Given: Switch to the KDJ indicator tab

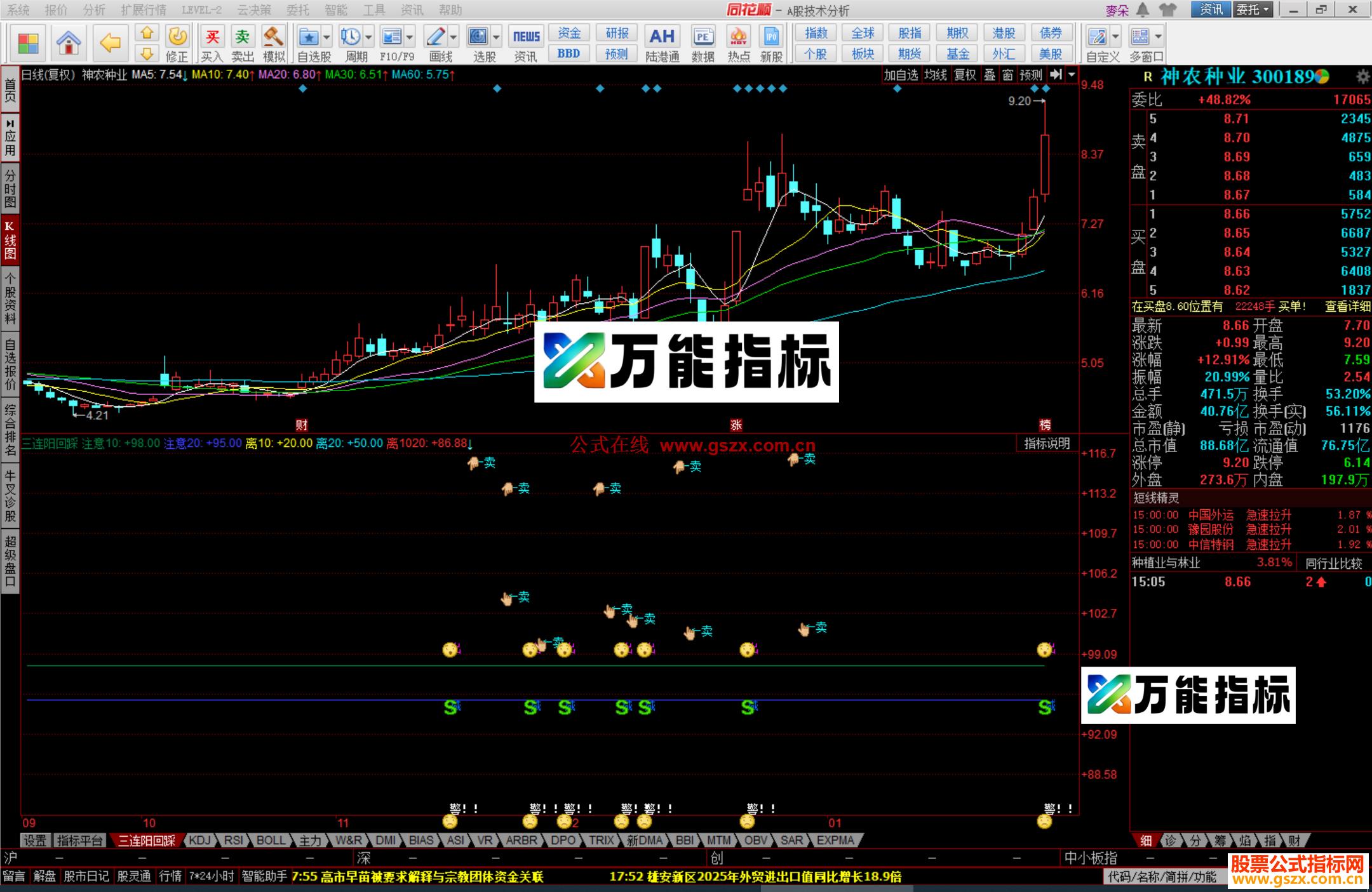Looking at the screenshot, I should [x=199, y=840].
